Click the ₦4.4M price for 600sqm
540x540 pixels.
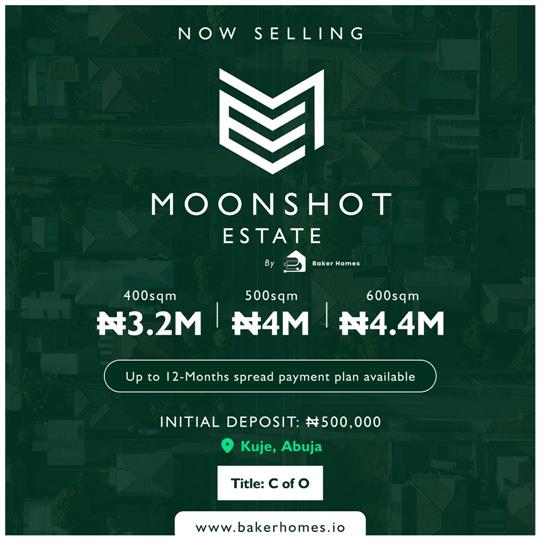(392, 324)
